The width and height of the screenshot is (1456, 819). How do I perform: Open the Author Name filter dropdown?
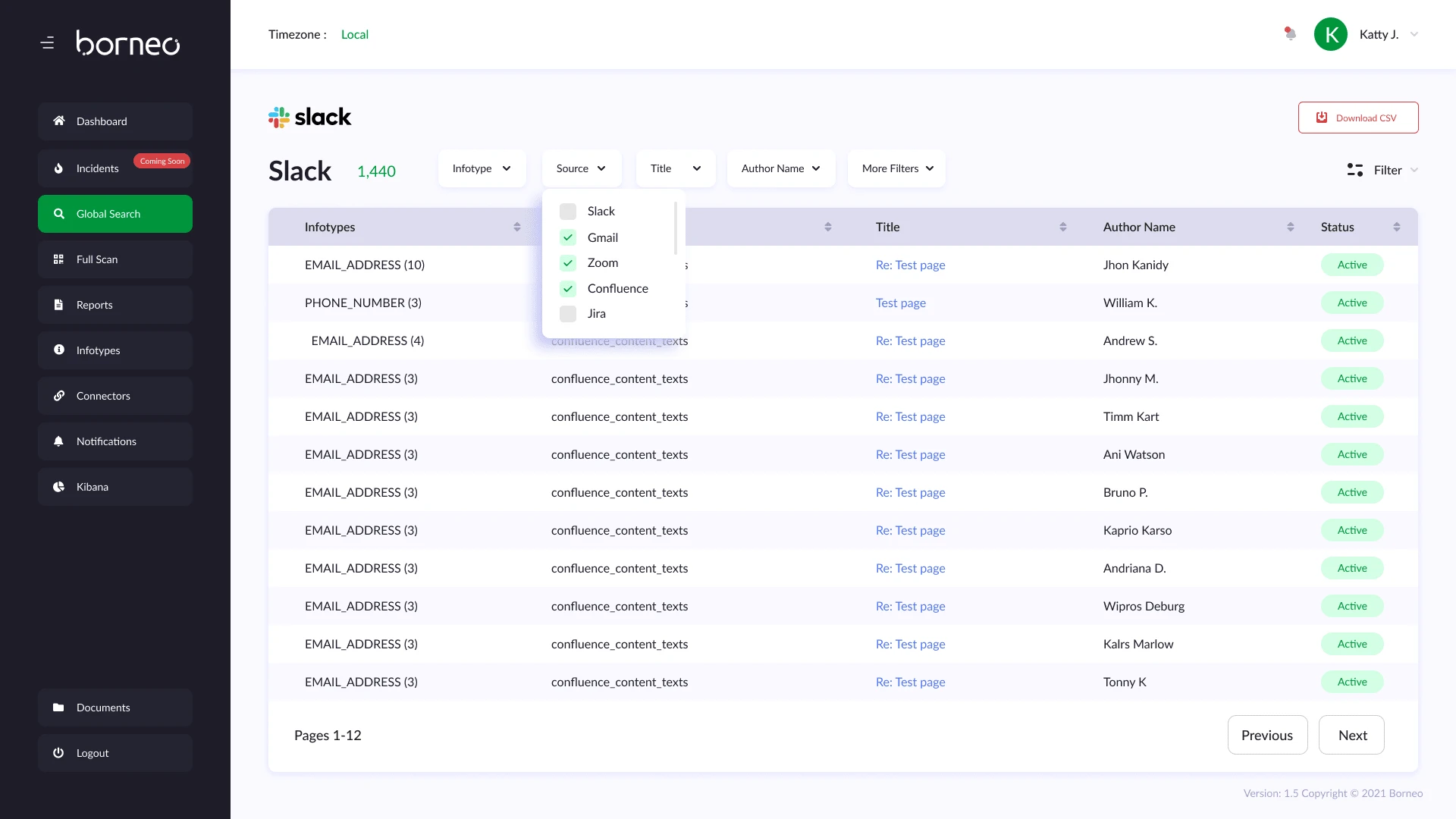[x=780, y=168]
